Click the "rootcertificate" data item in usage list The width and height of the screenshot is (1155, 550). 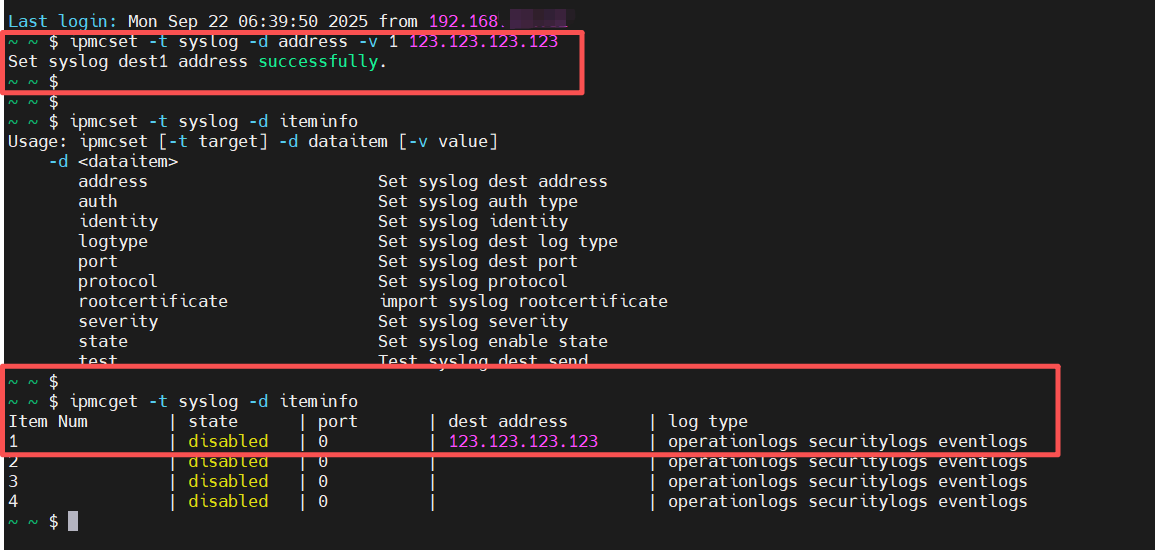(153, 301)
